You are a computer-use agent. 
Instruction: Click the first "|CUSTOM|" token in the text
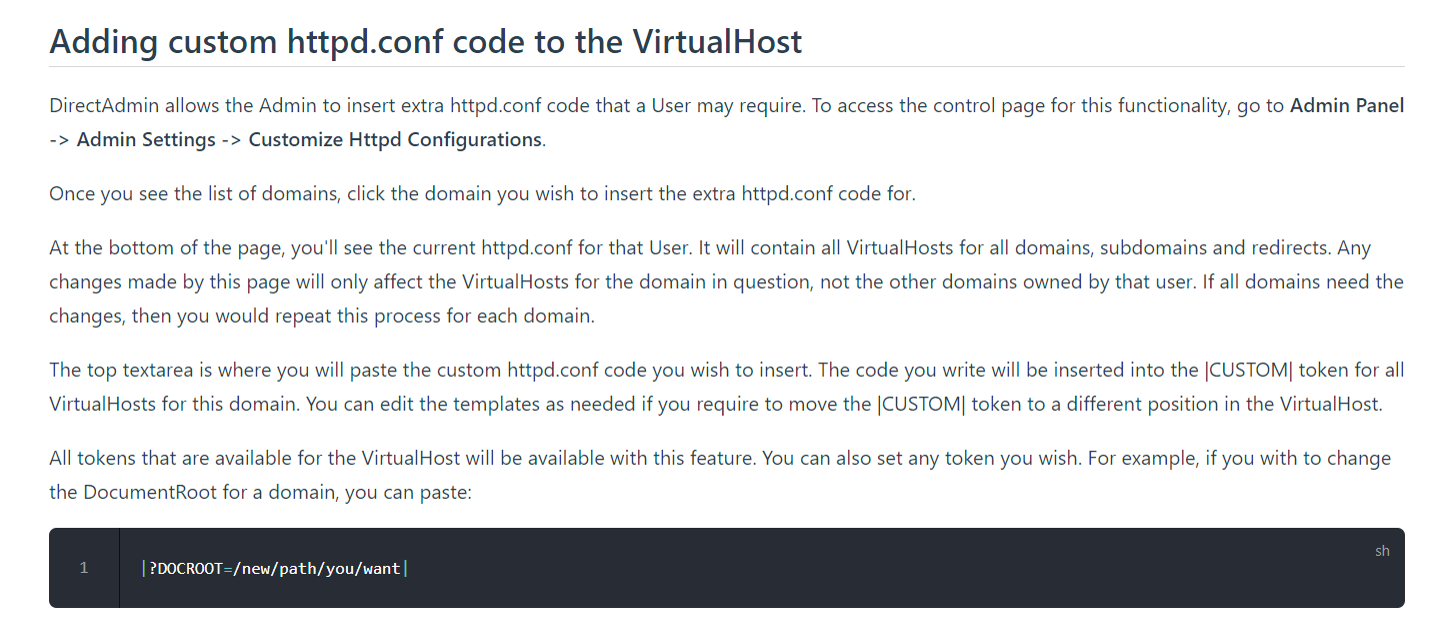click(x=1249, y=370)
